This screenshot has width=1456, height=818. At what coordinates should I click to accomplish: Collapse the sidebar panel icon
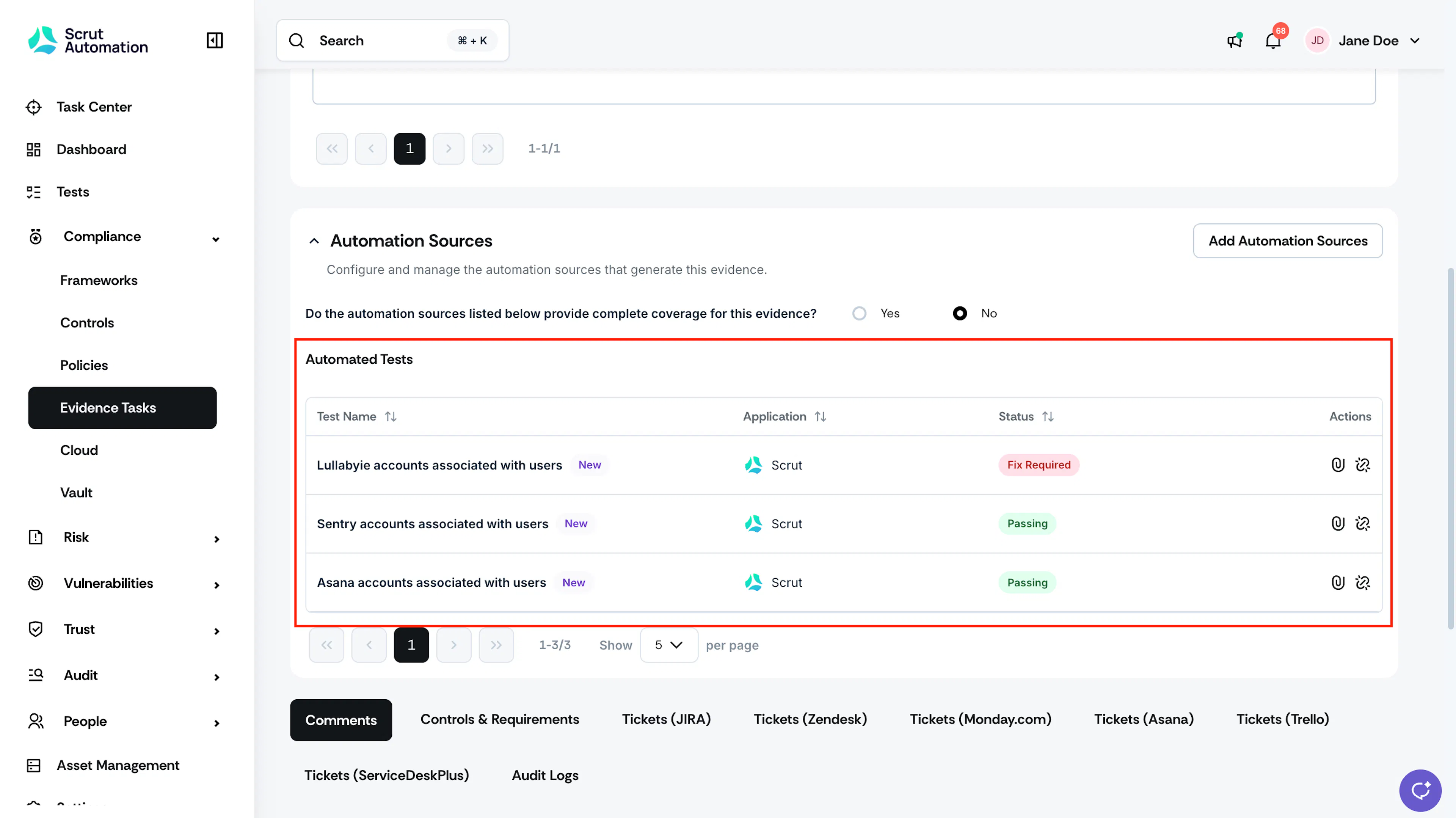pos(214,40)
